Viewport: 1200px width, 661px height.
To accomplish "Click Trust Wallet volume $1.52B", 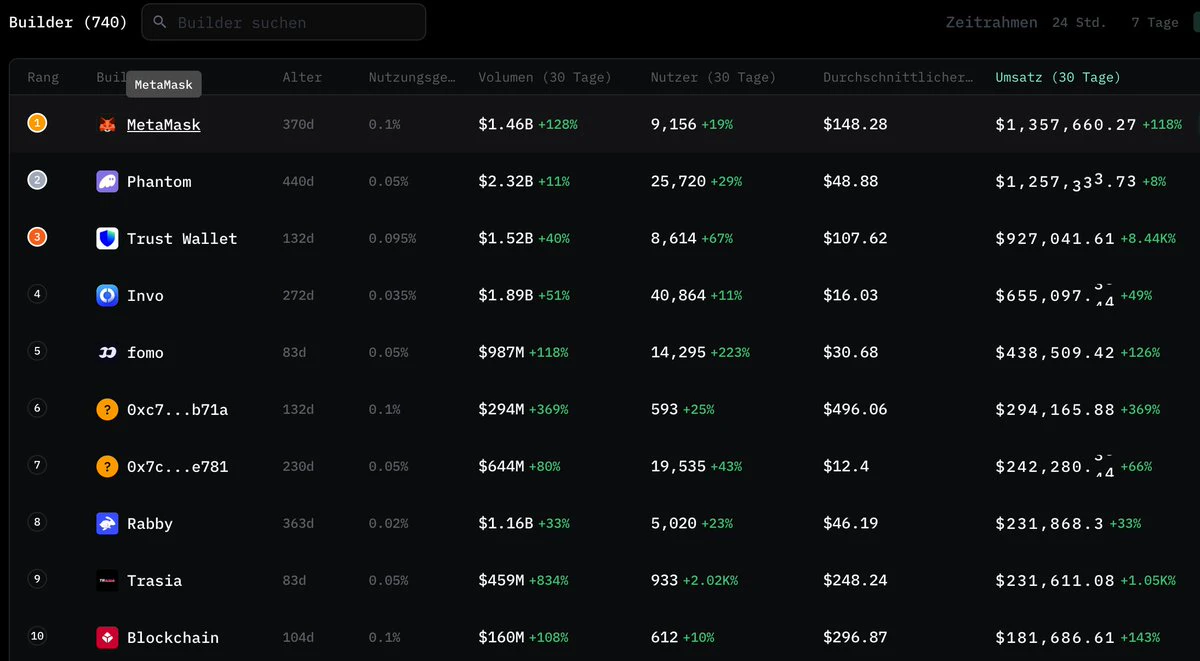I will pyautogui.click(x=506, y=239).
